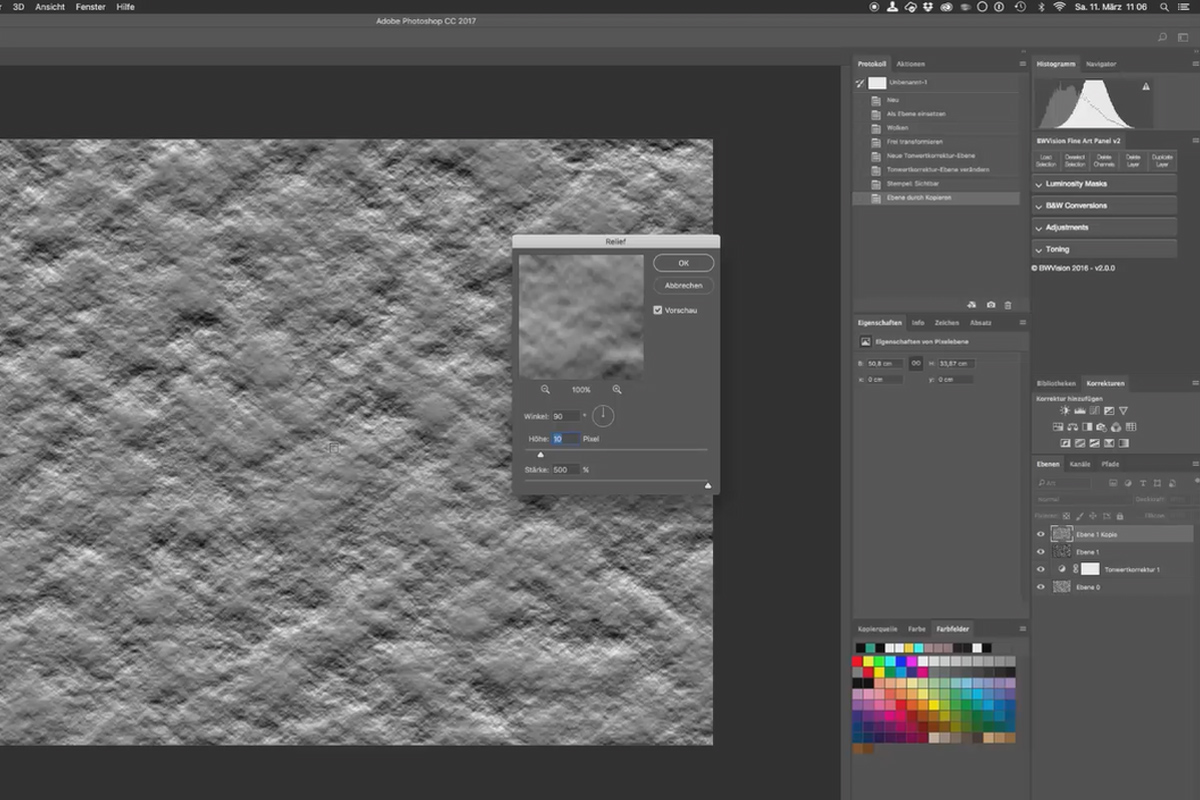This screenshot has height=800, width=1200.
Task: Add an Invert adjustment icon
Action: click(1065, 443)
